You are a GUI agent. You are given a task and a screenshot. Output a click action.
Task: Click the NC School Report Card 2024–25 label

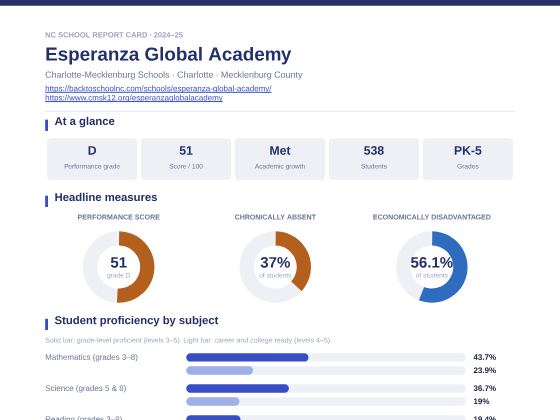114,35
